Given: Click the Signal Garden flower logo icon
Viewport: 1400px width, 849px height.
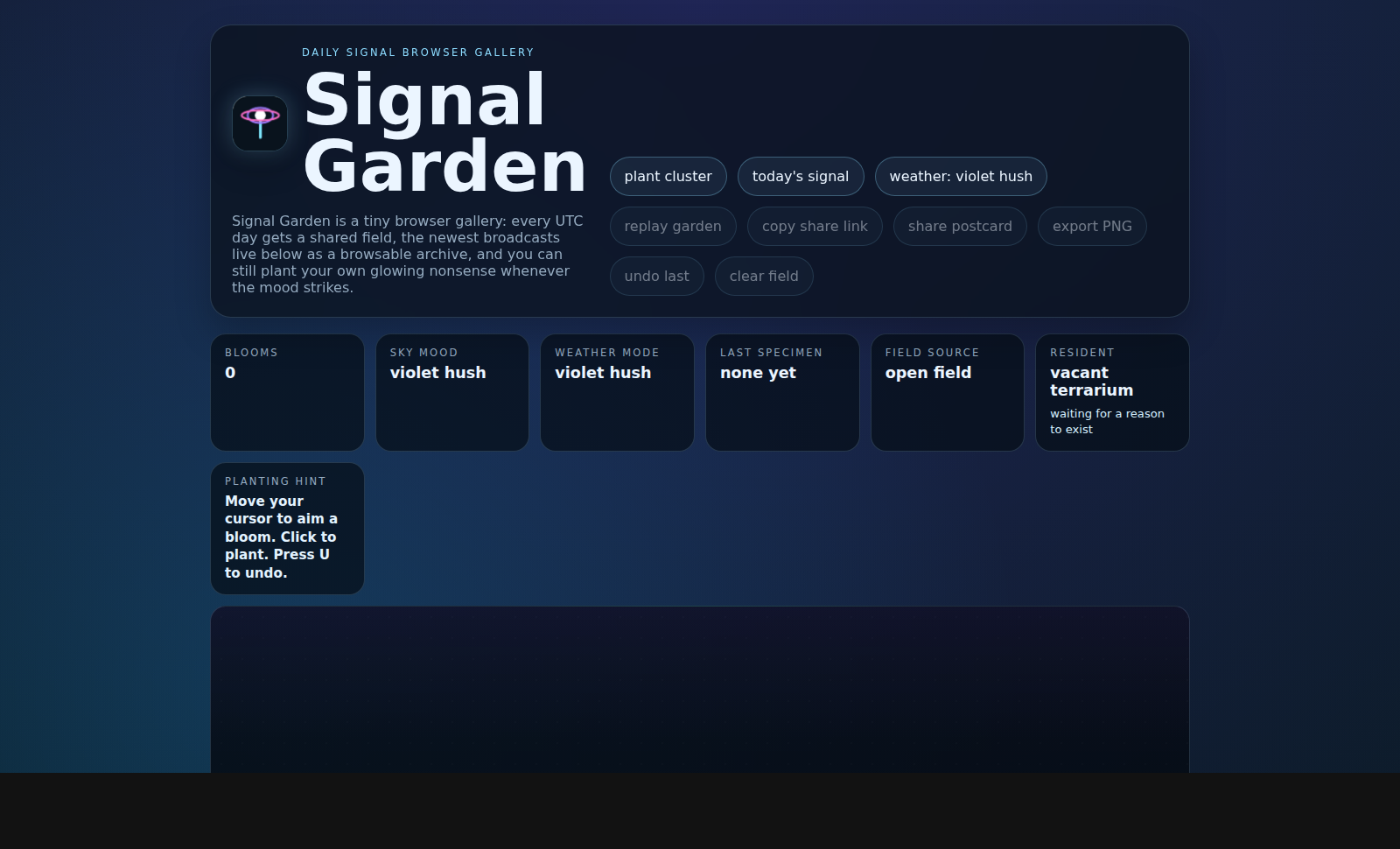Looking at the screenshot, I should (260, 123).
